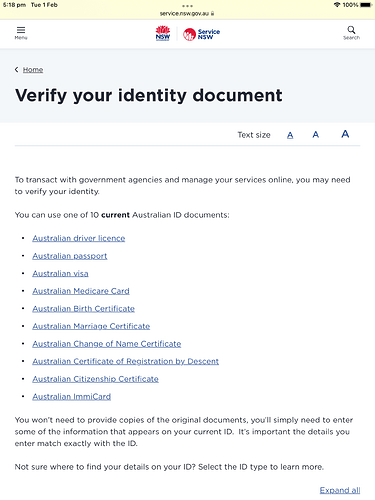
Task: Tap the three-dot multitasking control at the top
Action: (x=187, y=6)
